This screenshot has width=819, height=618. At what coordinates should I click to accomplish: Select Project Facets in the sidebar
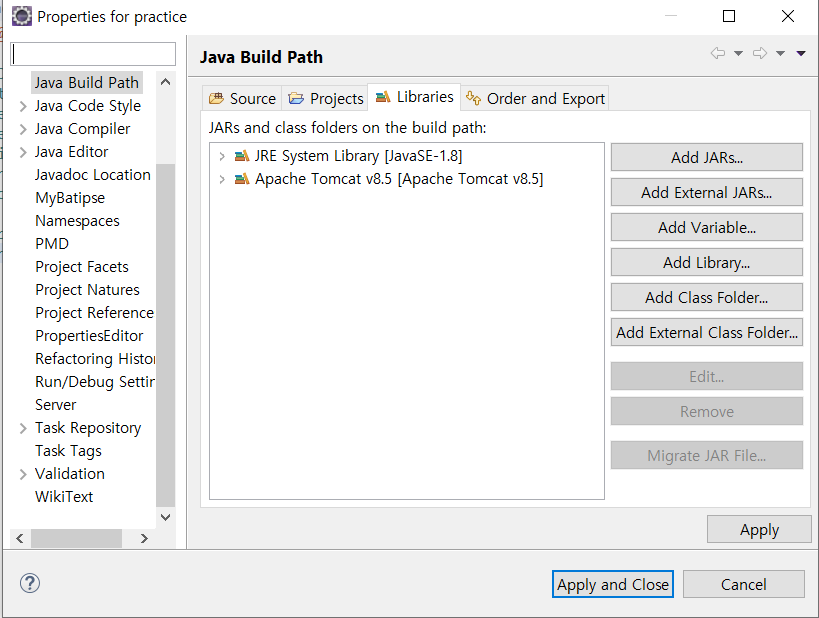pyautogui.click(x=81, y=266)
